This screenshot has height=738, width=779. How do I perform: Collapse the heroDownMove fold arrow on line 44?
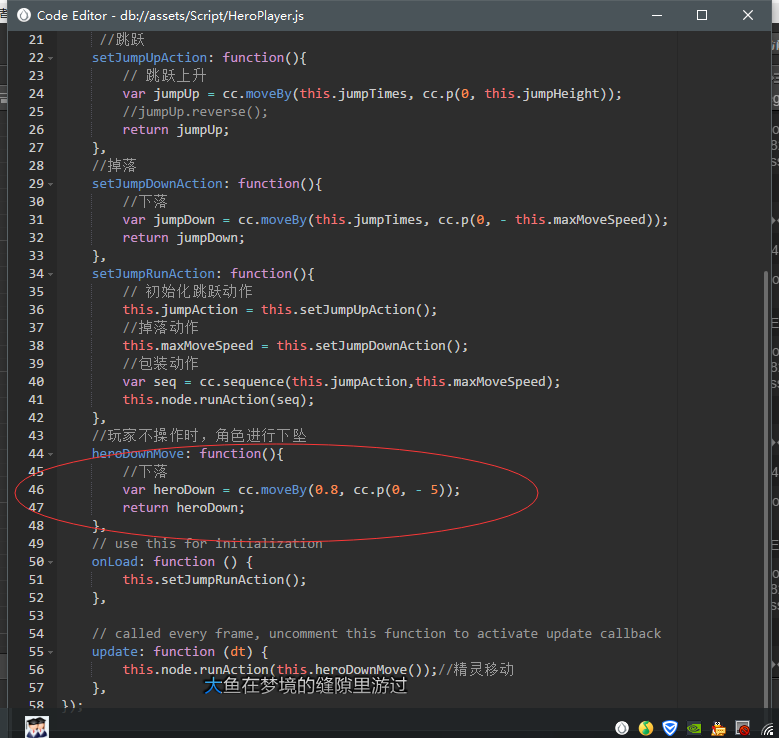[x=51, y=454]
